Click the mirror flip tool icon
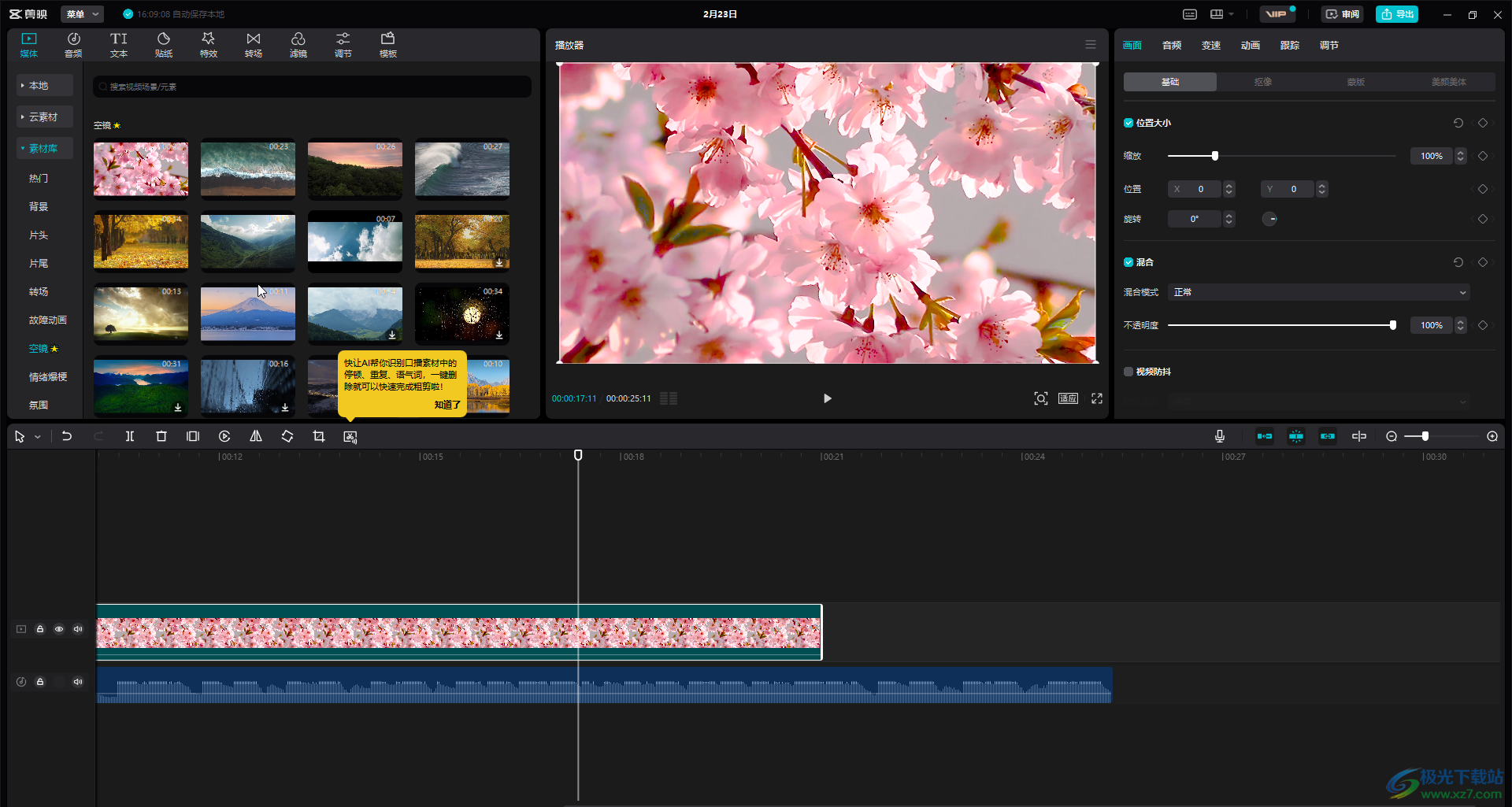This screenshot has width=1512, height=807. (256, 436)
